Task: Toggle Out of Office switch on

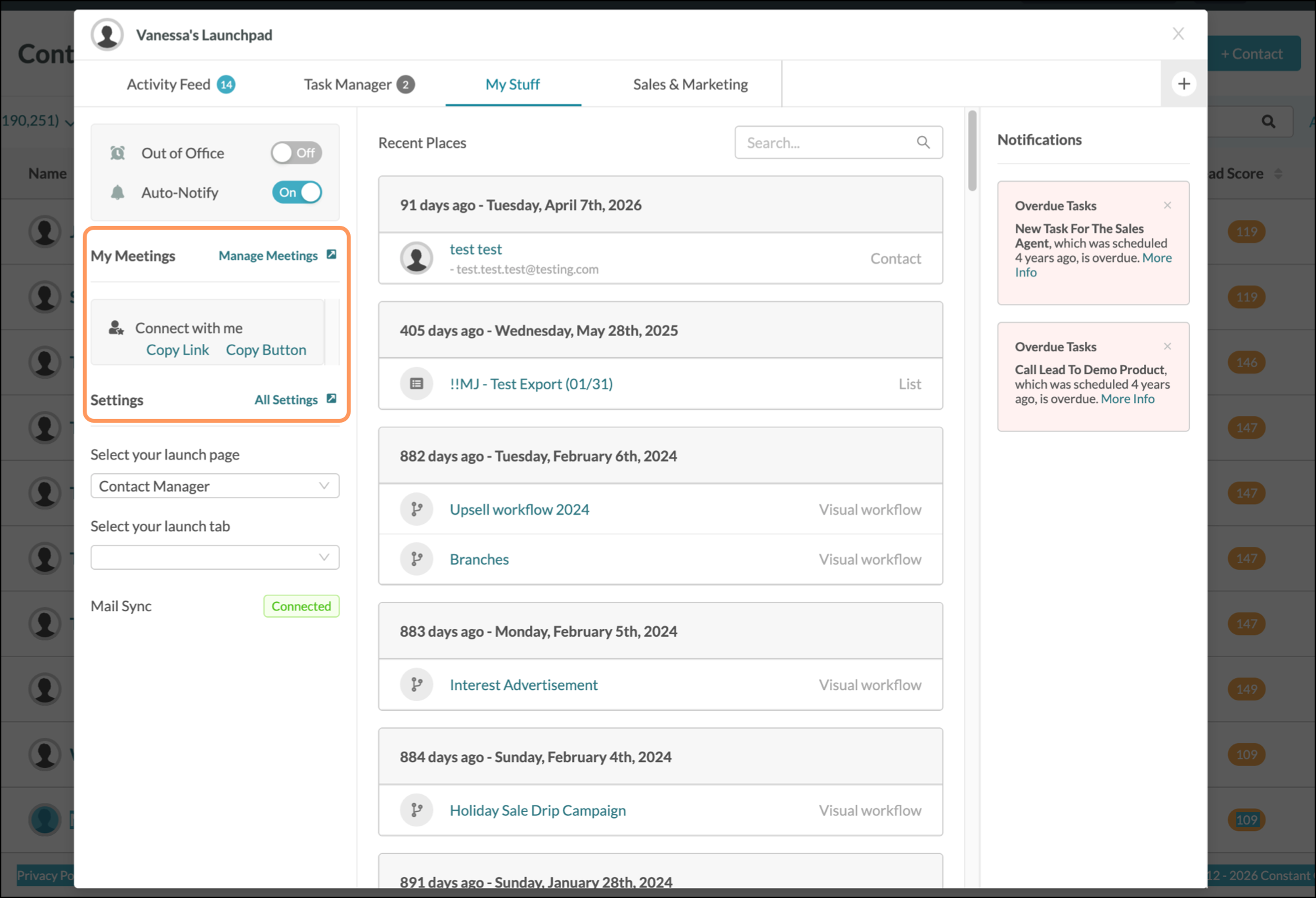Action: click(x=296, y=153)
